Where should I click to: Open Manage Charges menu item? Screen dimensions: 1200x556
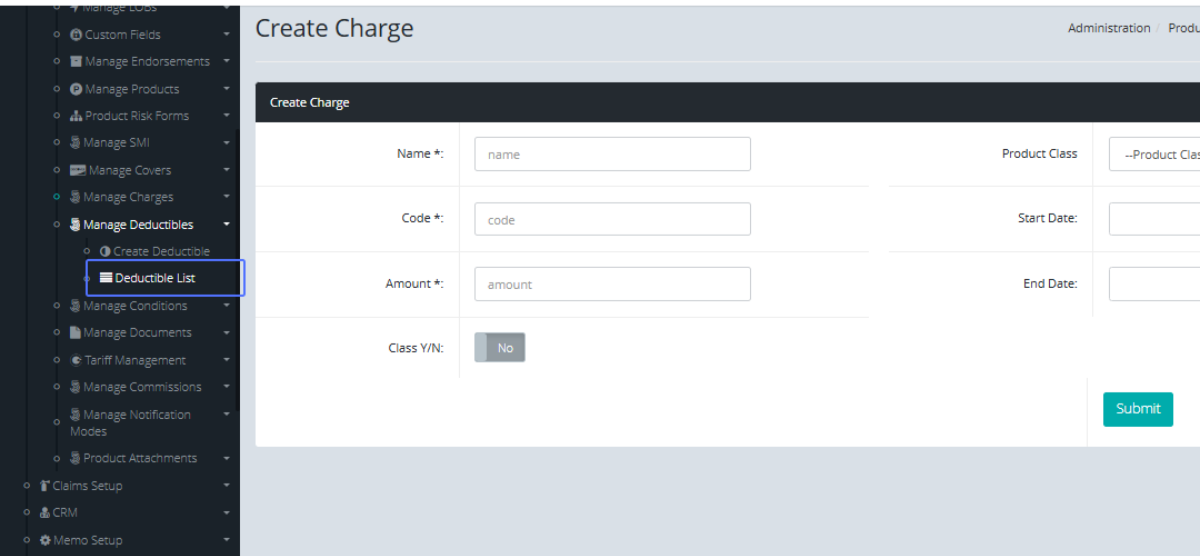point(128,198)
